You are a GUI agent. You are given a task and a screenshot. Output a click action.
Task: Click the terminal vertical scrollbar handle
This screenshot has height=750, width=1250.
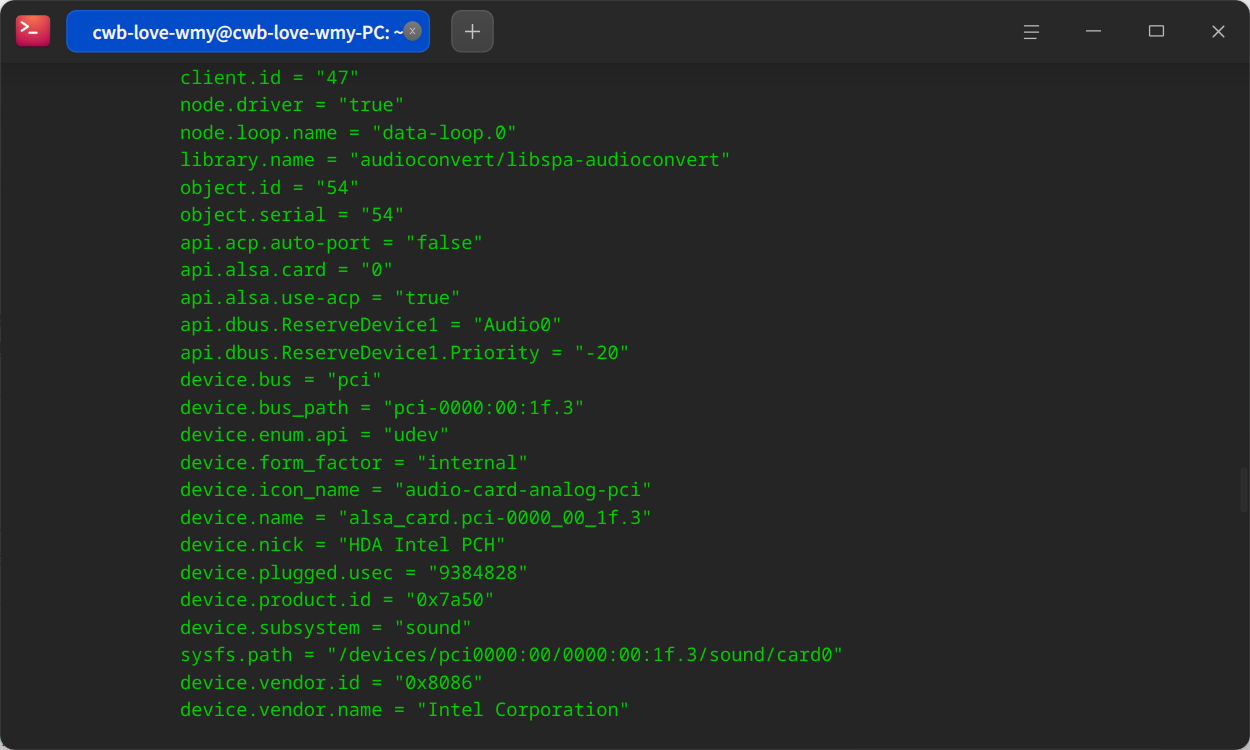1244,490
